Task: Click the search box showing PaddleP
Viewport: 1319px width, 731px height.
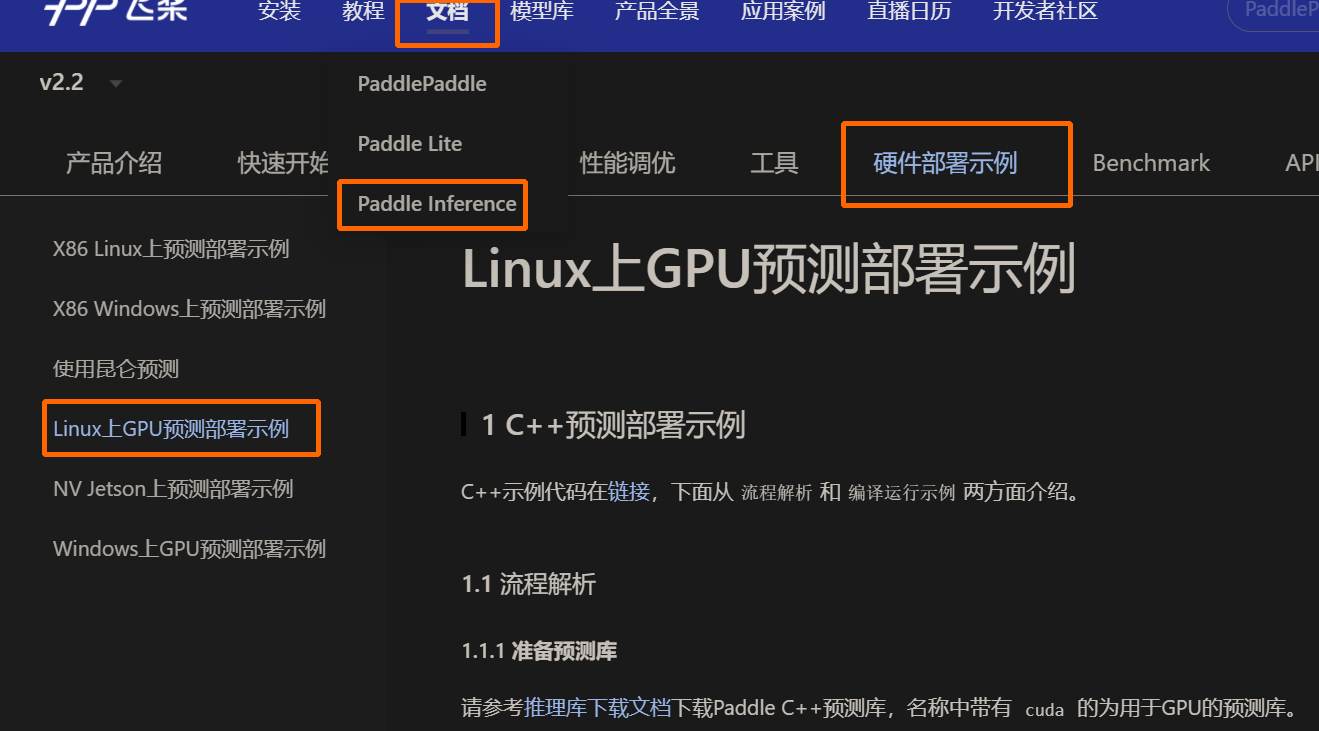Action: coord(1288,10)
